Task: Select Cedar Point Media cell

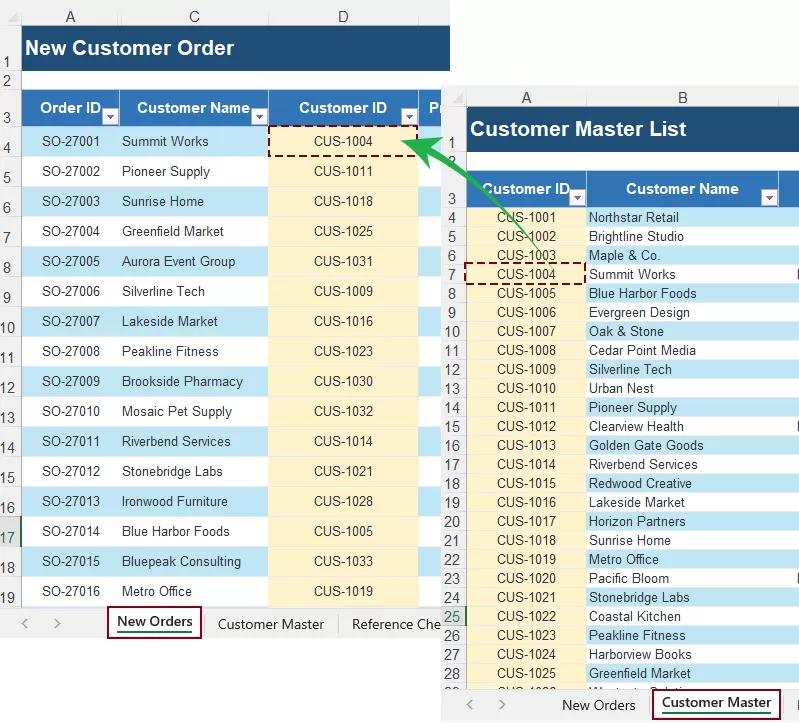Action: [x=682, y=351]
